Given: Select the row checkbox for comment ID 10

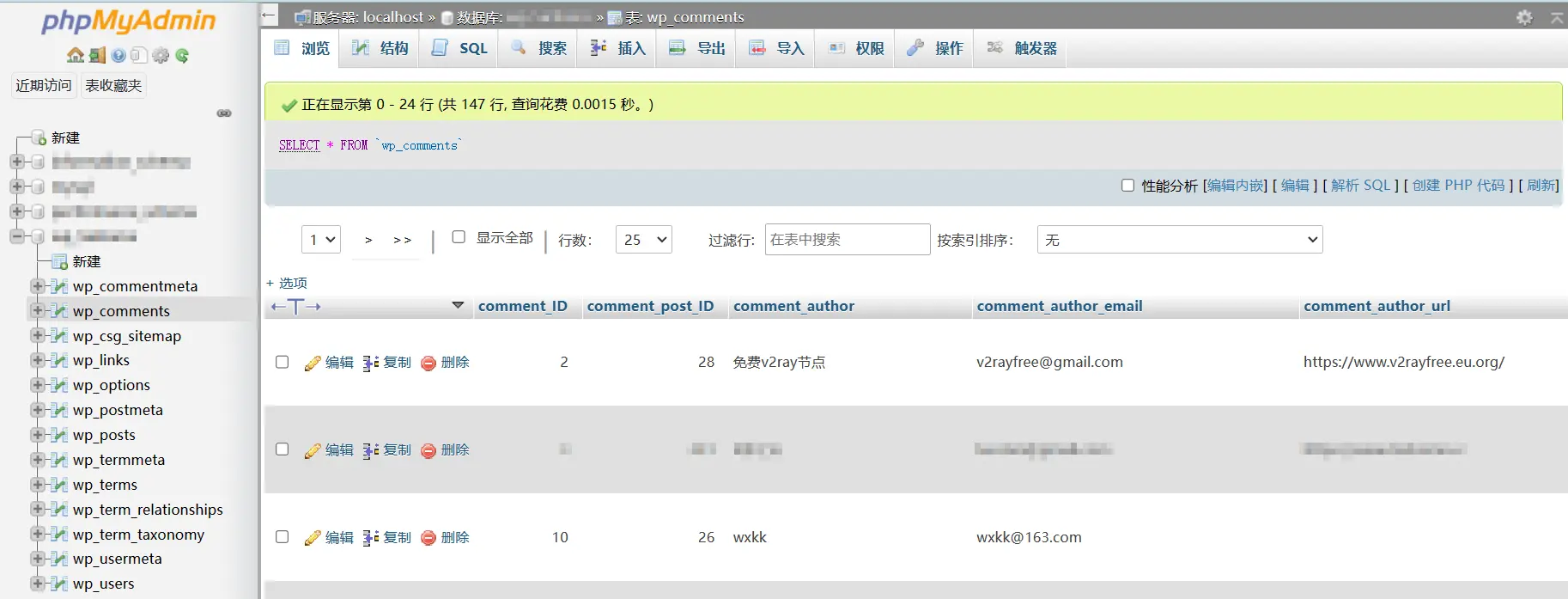Looking at the screenshot, I should point(282,537).
